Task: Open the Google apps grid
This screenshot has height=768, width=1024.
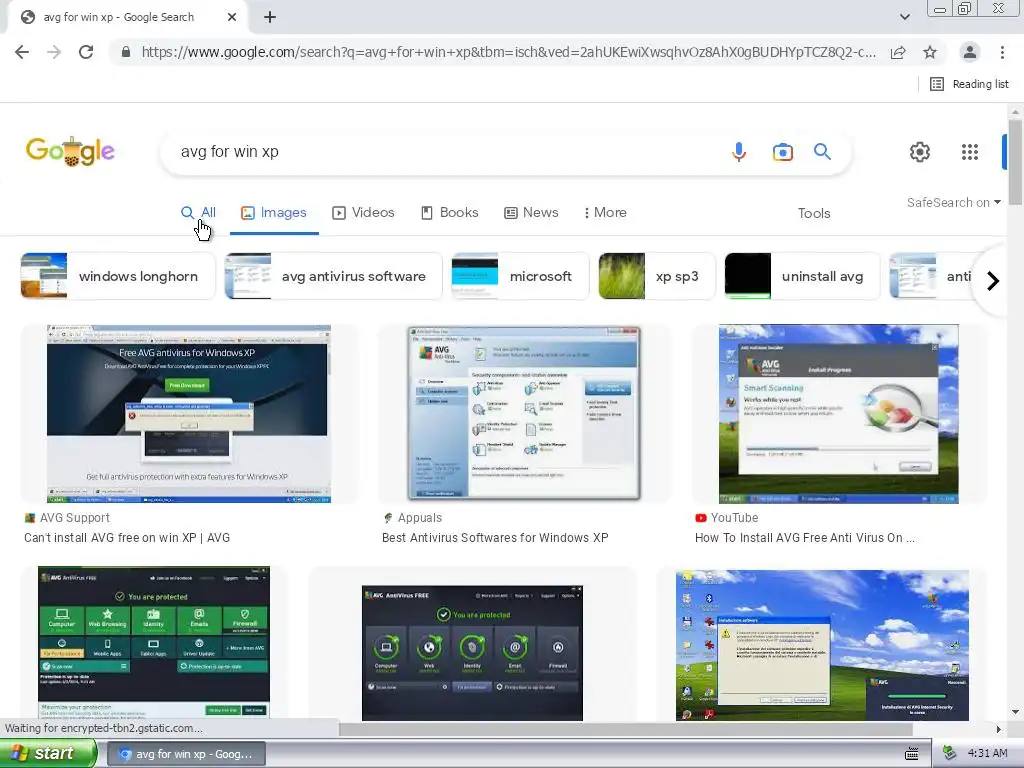Action: pyautogui.click(x=970, y=152)
